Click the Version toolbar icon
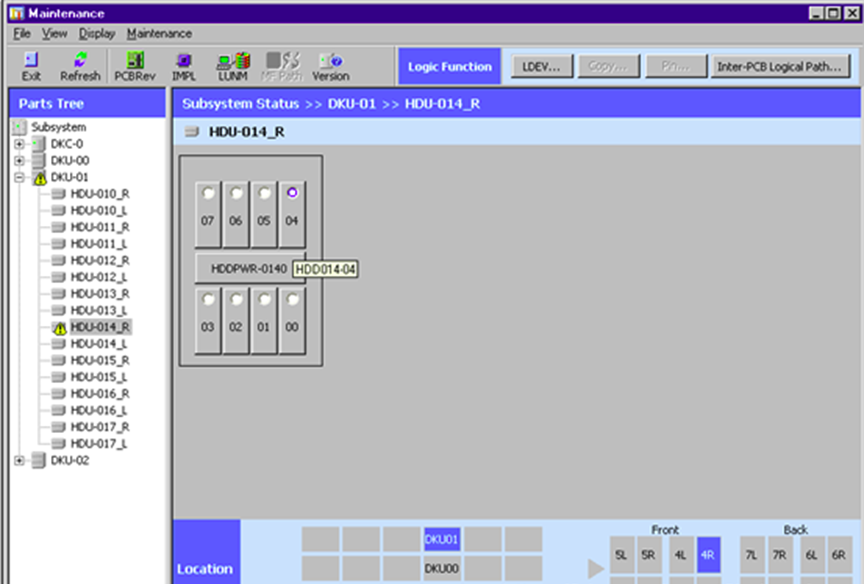The width and height of the screenshot is (864, 584). tap(330, 66)
